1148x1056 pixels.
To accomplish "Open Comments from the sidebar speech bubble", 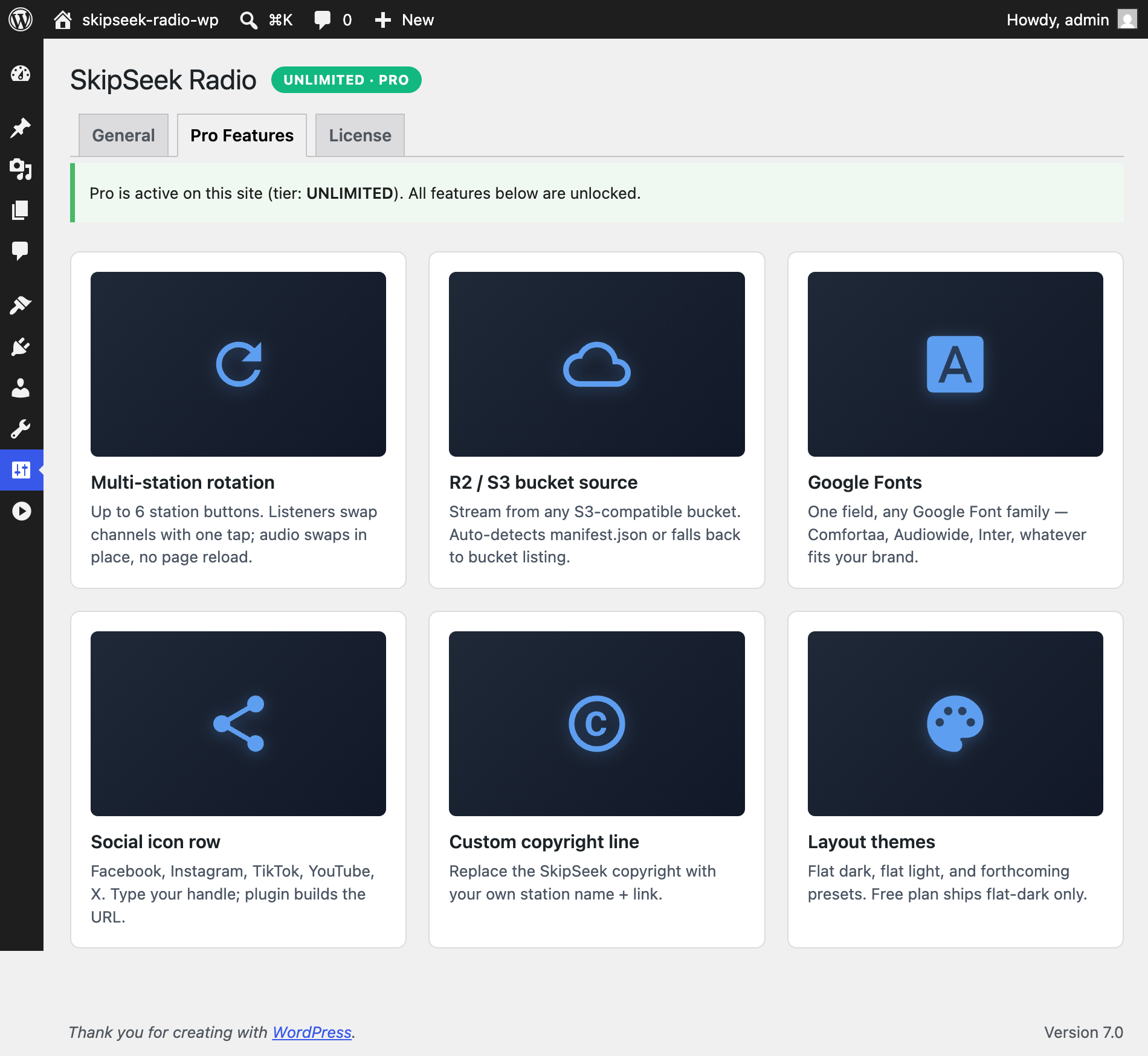I will (21, 251).
